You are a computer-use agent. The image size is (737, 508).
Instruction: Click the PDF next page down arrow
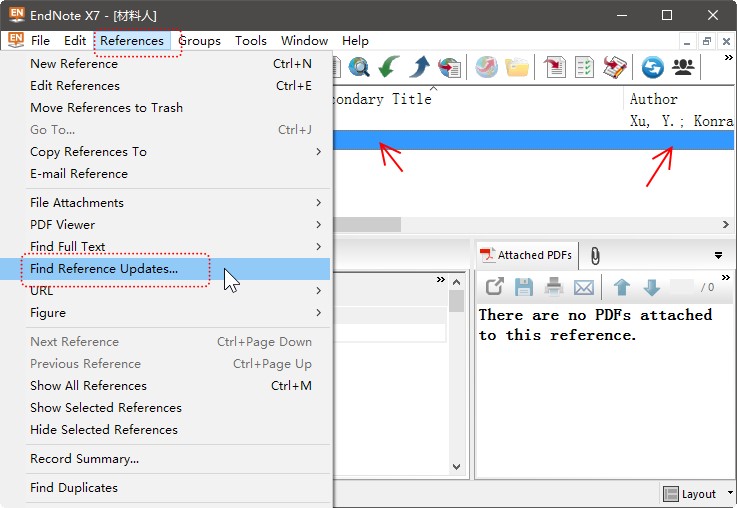(x=652, y=287)
